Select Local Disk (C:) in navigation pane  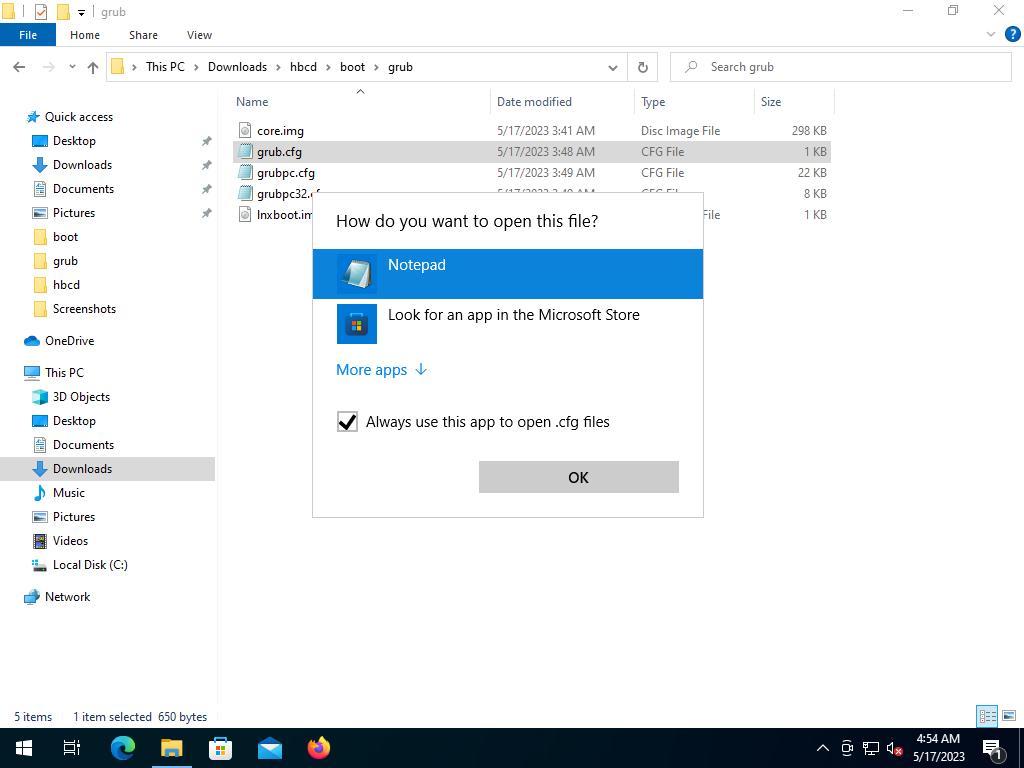(x=90, y=565)
